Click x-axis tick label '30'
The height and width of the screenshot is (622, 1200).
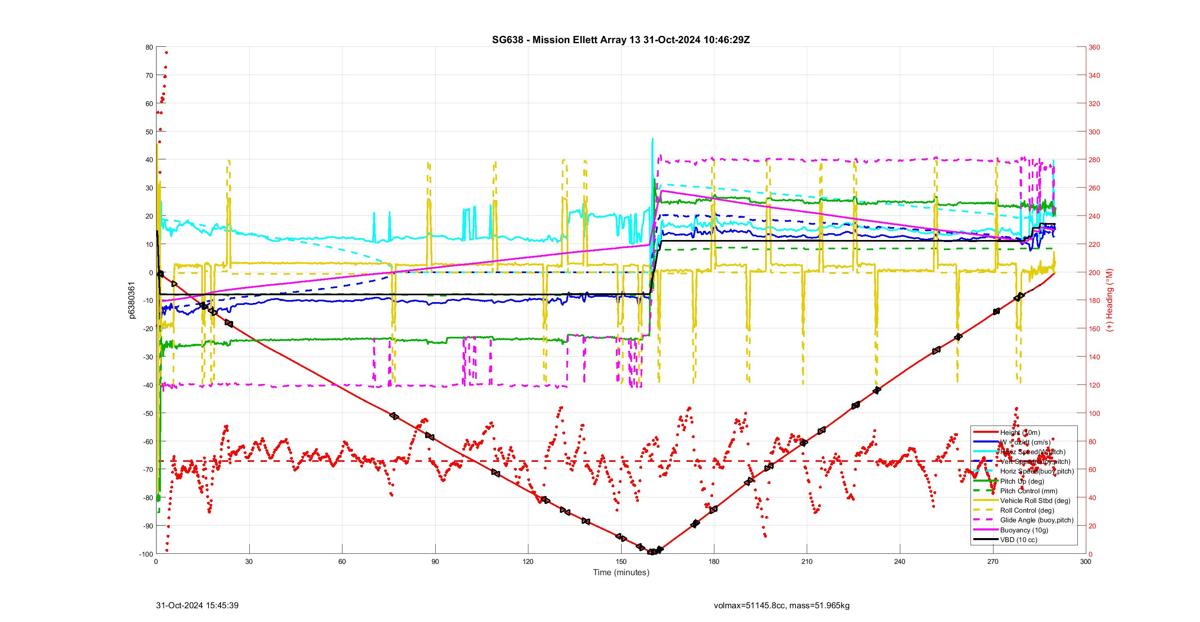coord(249,561)
